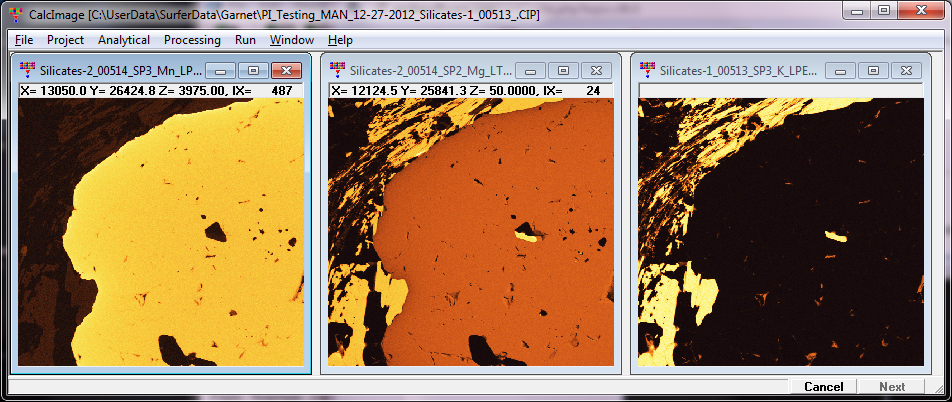Click the Mg image window's title icon
Image resolution: width=952 pixels, height=402 pixels.
click(337, 70)
